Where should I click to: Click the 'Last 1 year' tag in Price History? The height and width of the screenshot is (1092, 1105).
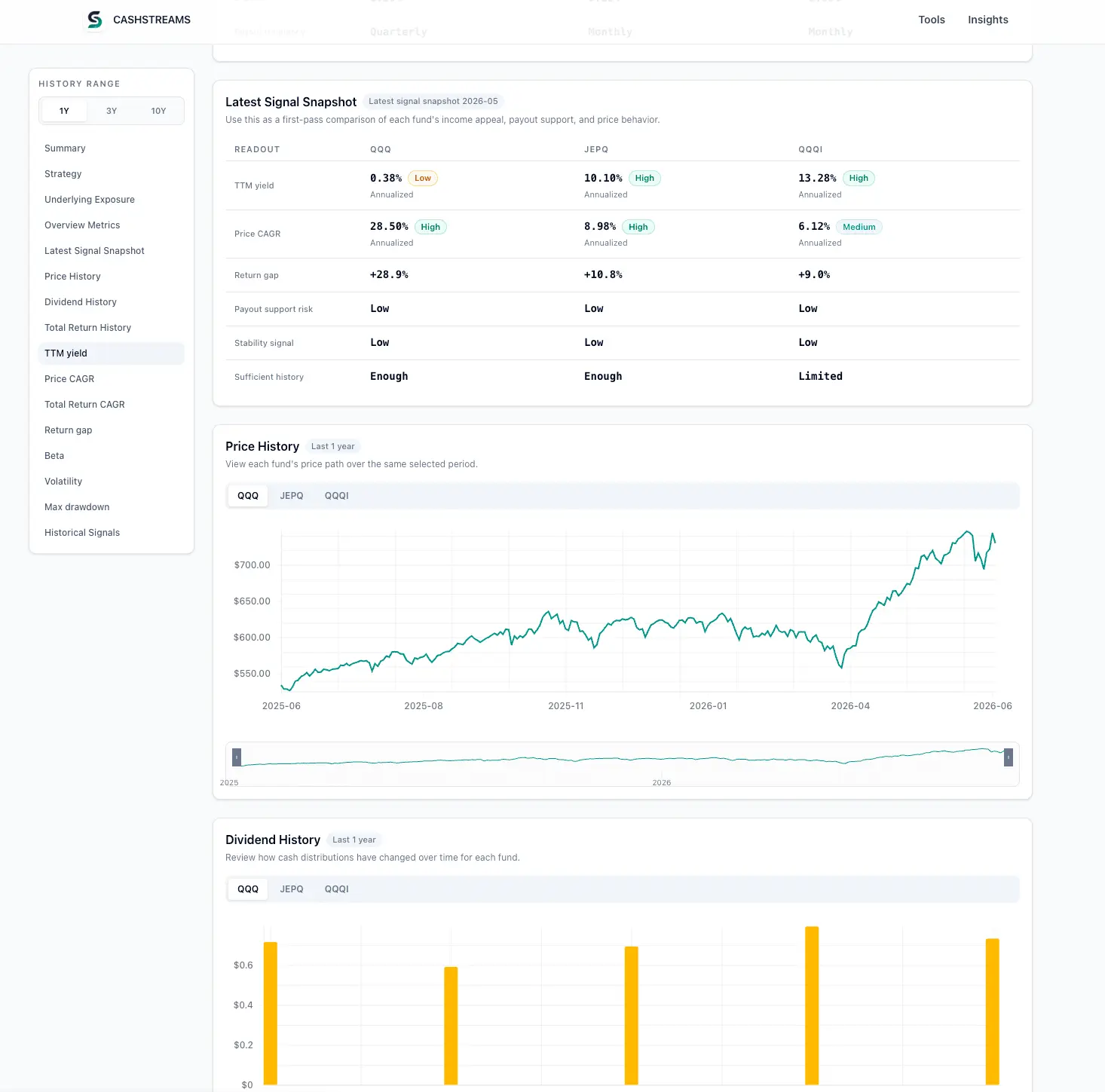333,446
